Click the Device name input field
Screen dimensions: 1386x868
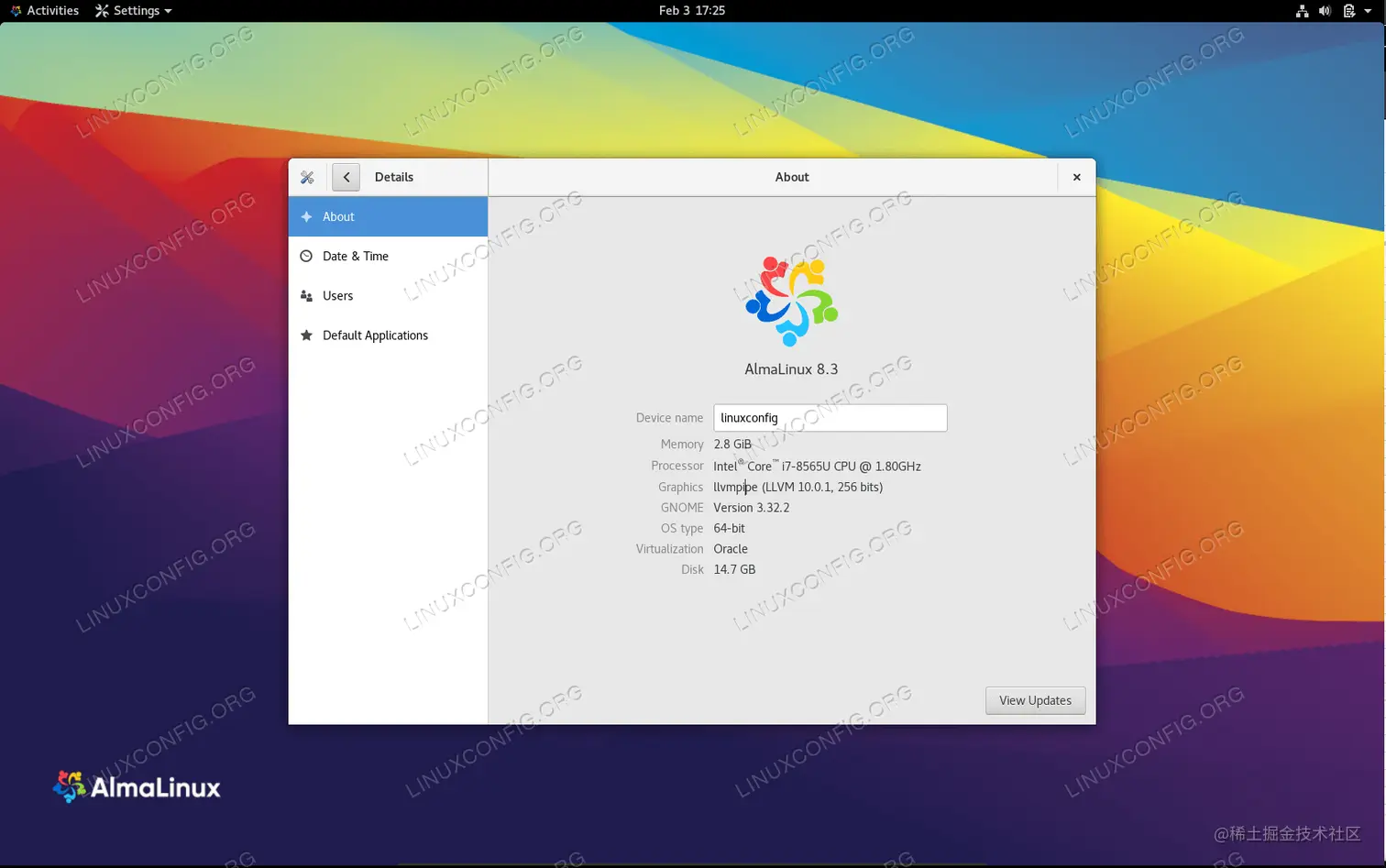[830, 418]
